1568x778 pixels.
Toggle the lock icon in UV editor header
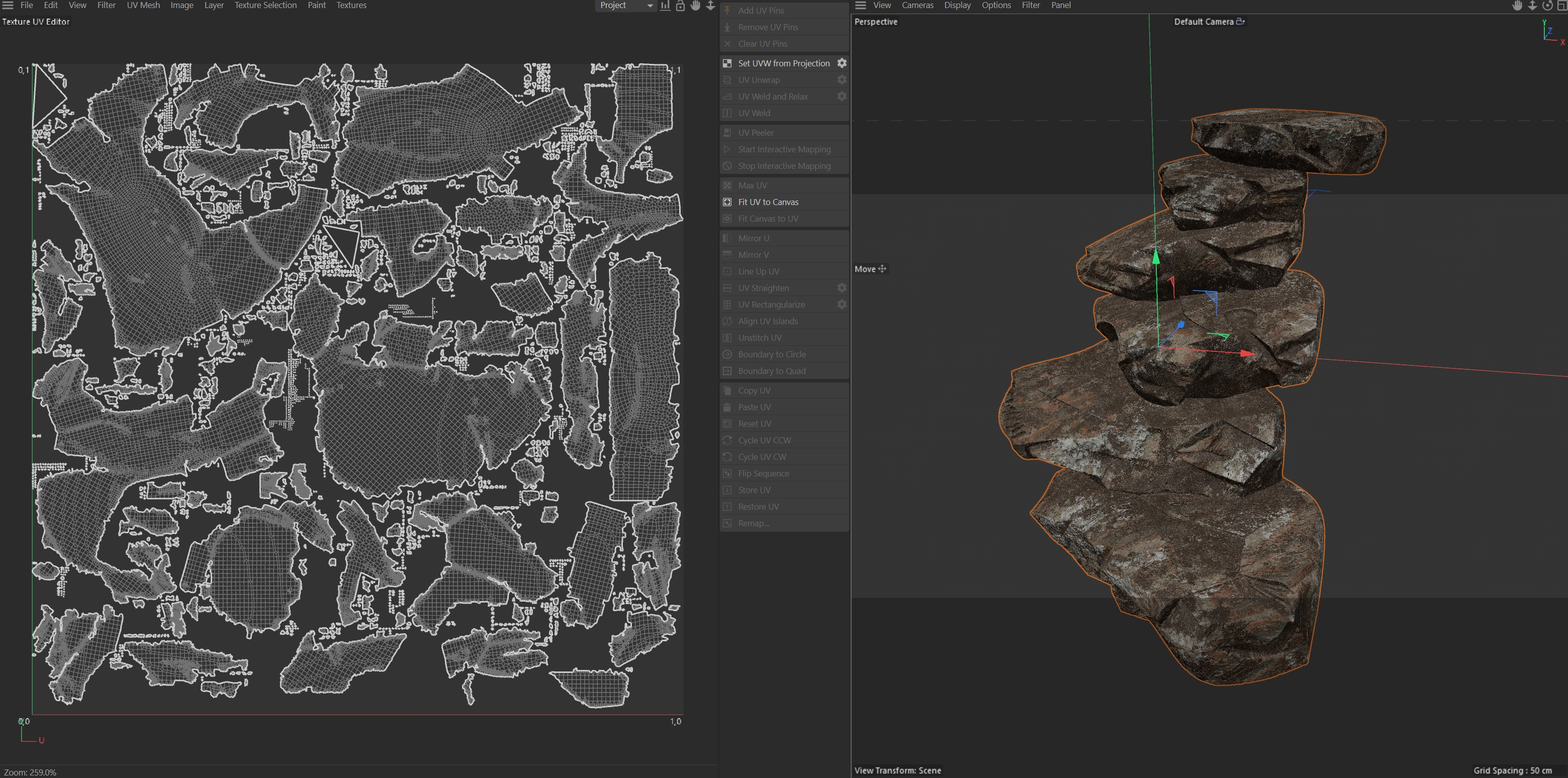[x=681, y=6]
